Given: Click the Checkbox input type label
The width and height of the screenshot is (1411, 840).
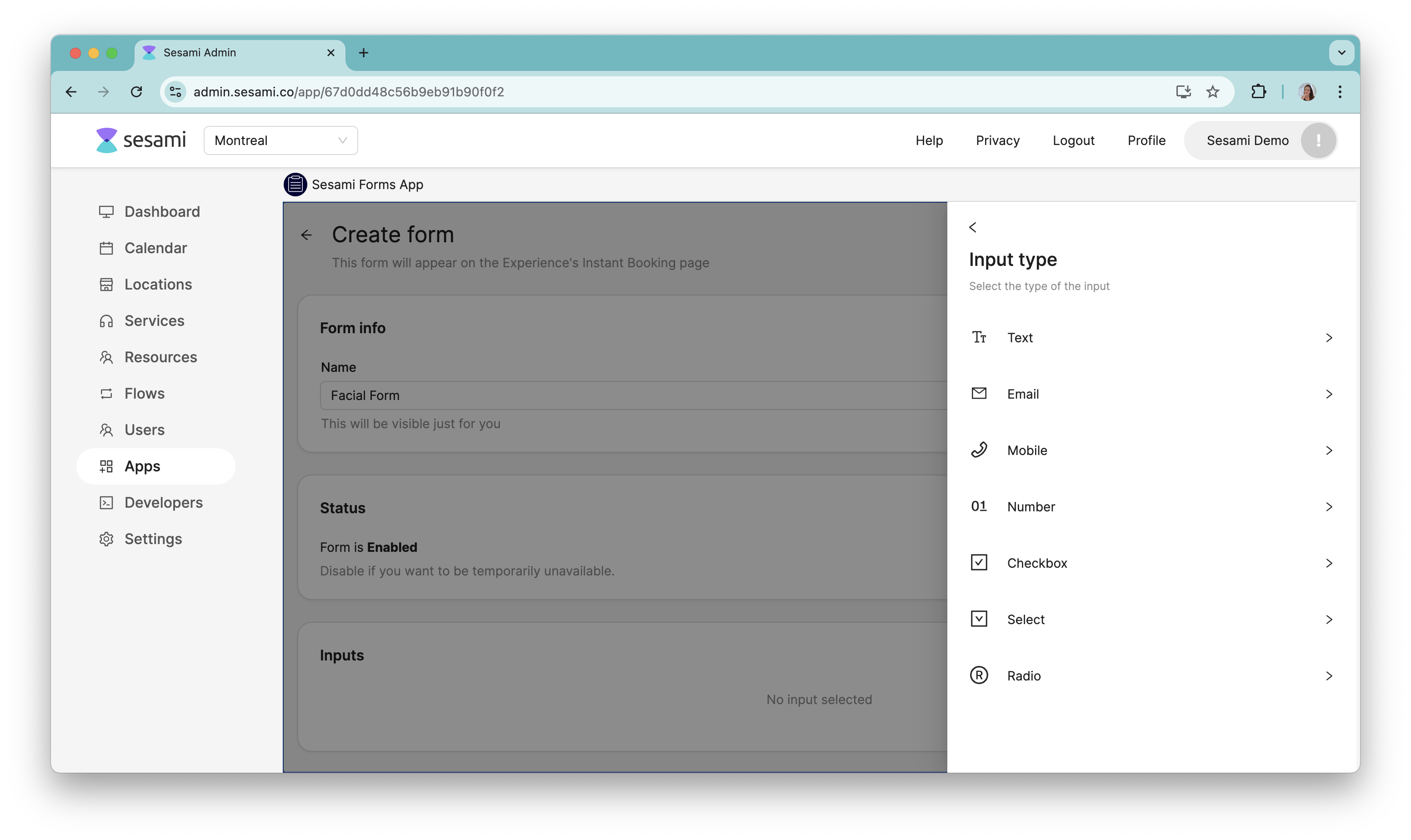Looking at the screenshot, I should pos(1037,563).
